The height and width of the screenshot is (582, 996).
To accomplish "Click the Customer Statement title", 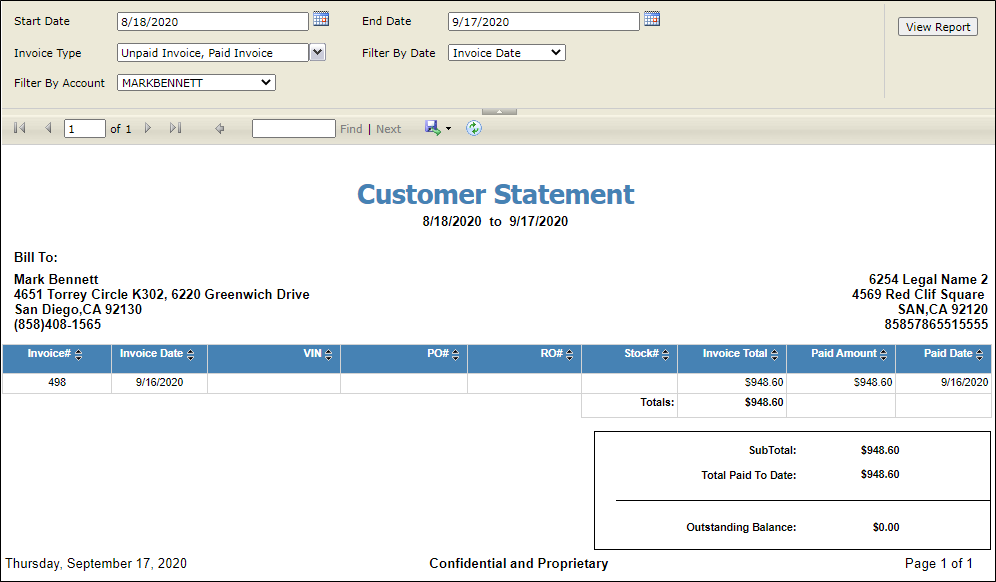I will (495, 194).
